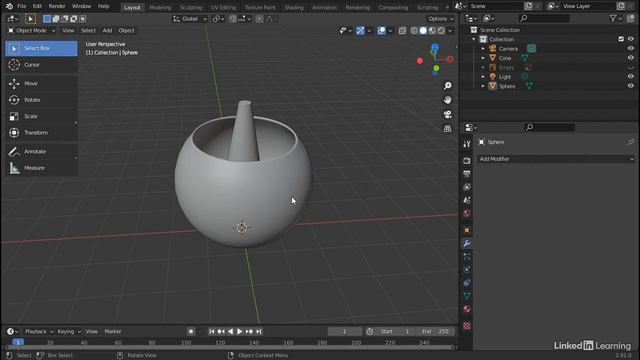The image size is (640, 360).
Task: Switch to wireframe viewport shading
Action: [x=414, y=31]
